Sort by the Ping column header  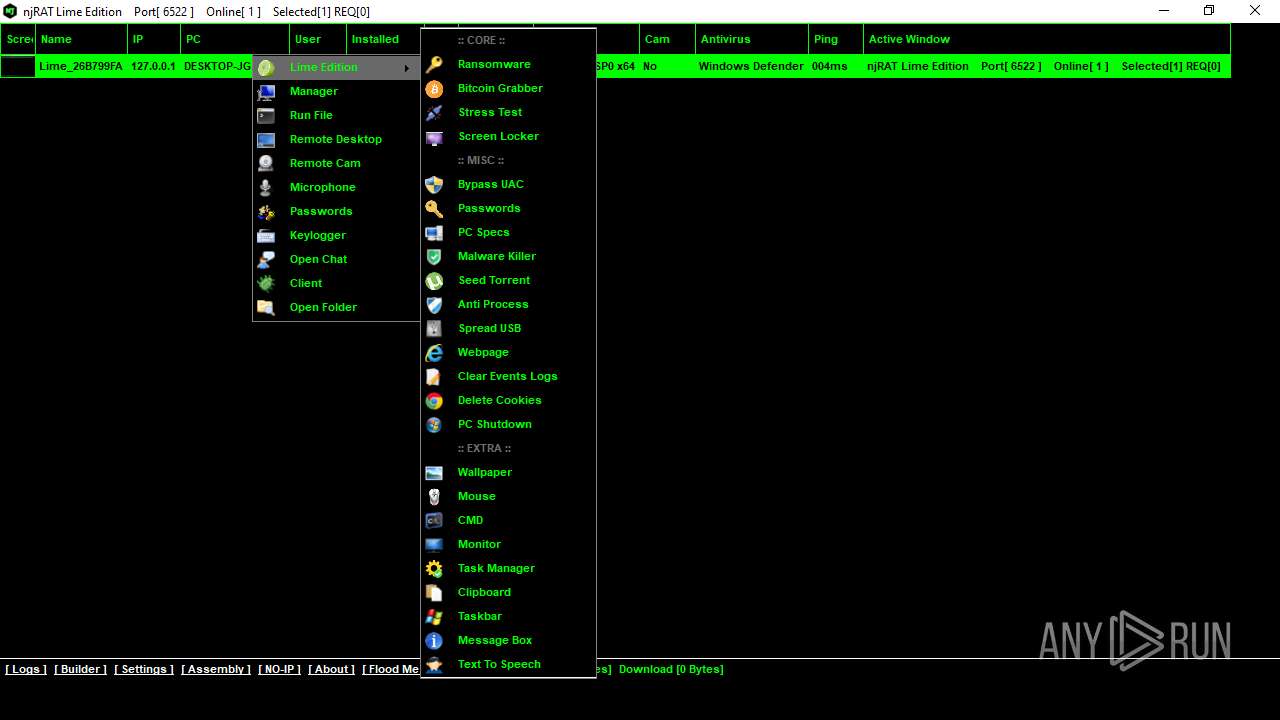[x=836, y=39]
